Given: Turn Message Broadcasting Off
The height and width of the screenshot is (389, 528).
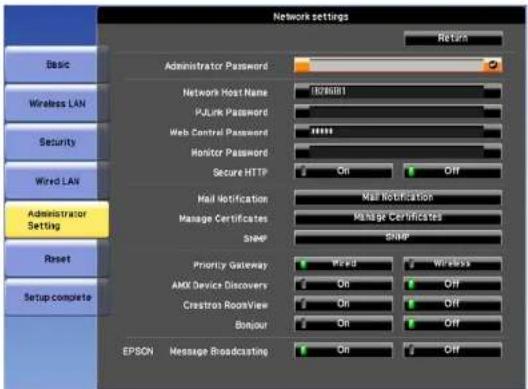Looking at the screenshot, I should point(453,350).
